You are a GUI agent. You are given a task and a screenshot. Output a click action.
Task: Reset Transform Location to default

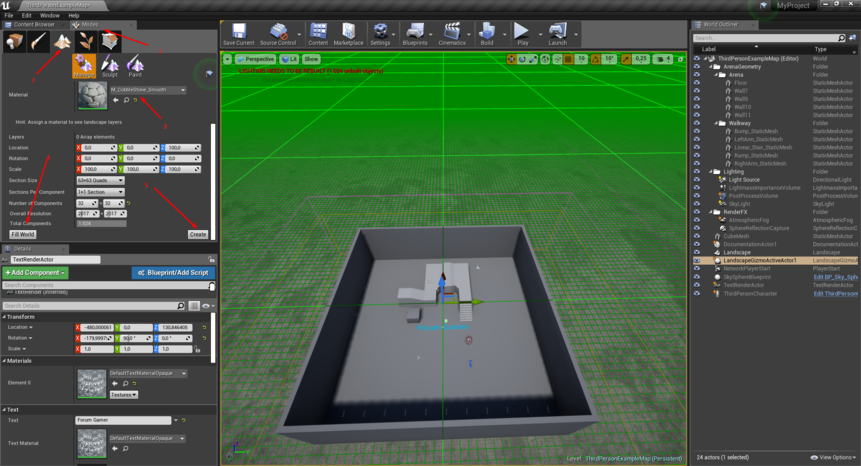click(x=204, y=327)
